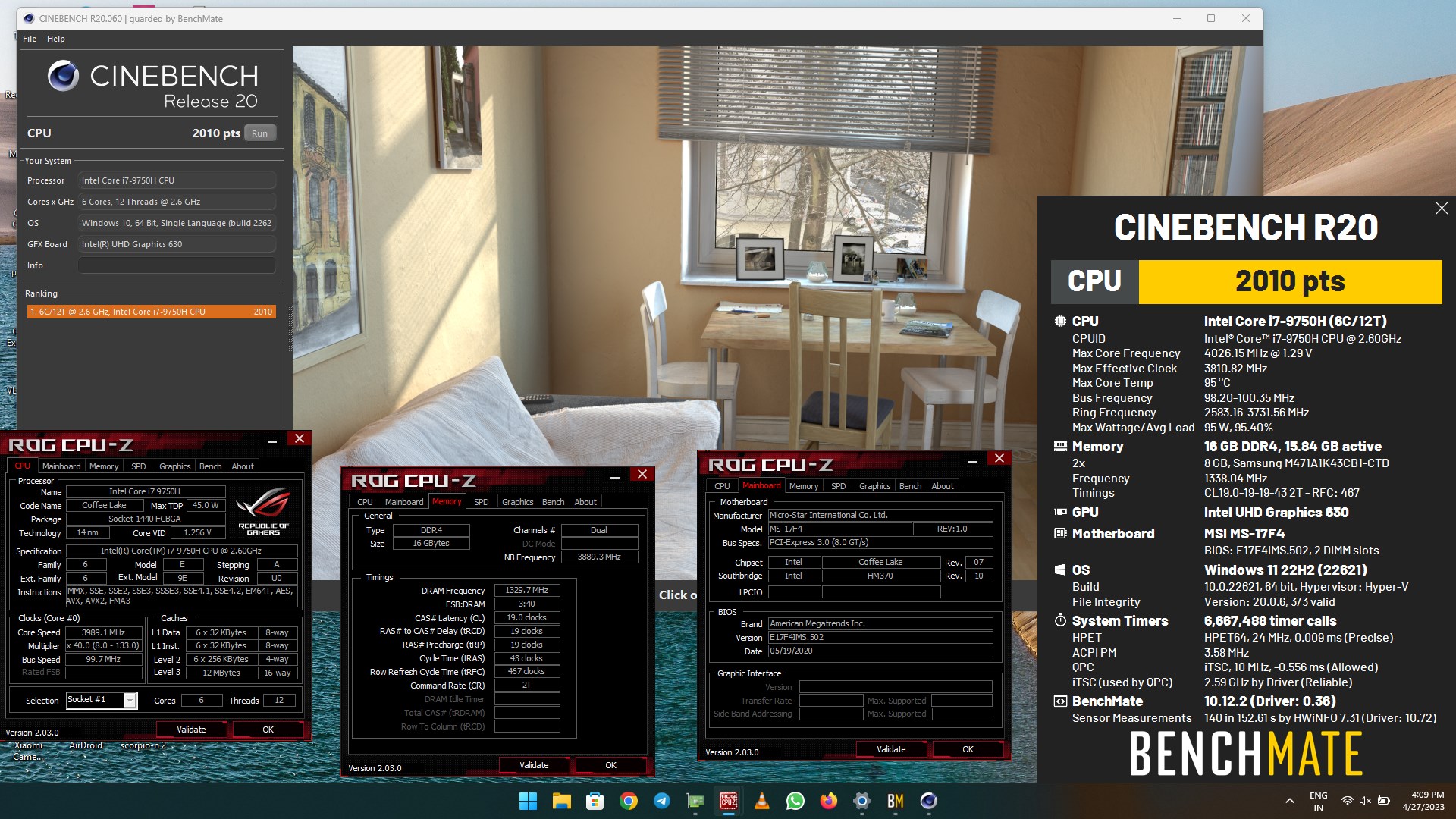Screen dimensions: 1456x819
Task: Open the Help menu in Cinebench
Action: tap(56, 39)
